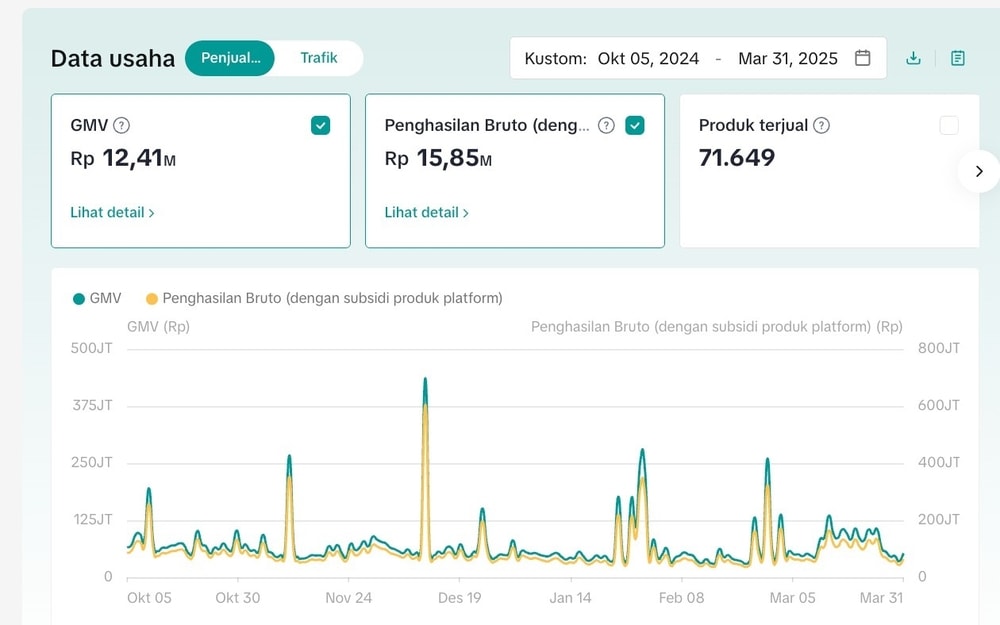Switch to the Trafik tab
The height and width of the screenshot is (625, 1000).
pyautogui.click(x=319, y=58)
